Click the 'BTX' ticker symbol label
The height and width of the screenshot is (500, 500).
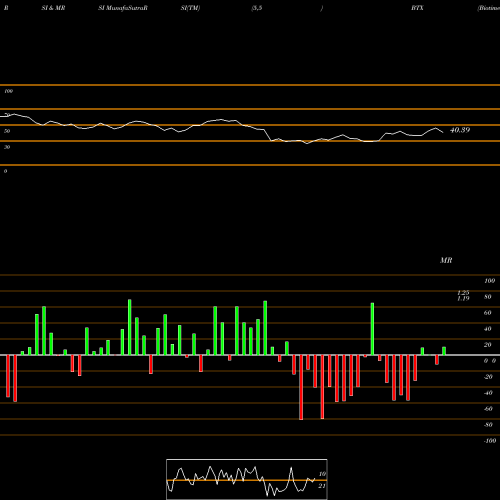(x=417, y=8)
